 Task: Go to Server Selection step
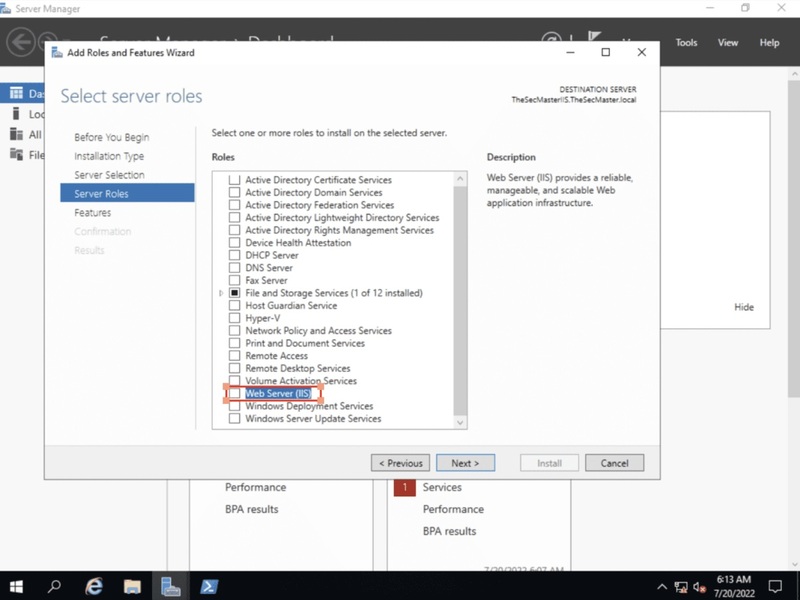click(109, 175)
